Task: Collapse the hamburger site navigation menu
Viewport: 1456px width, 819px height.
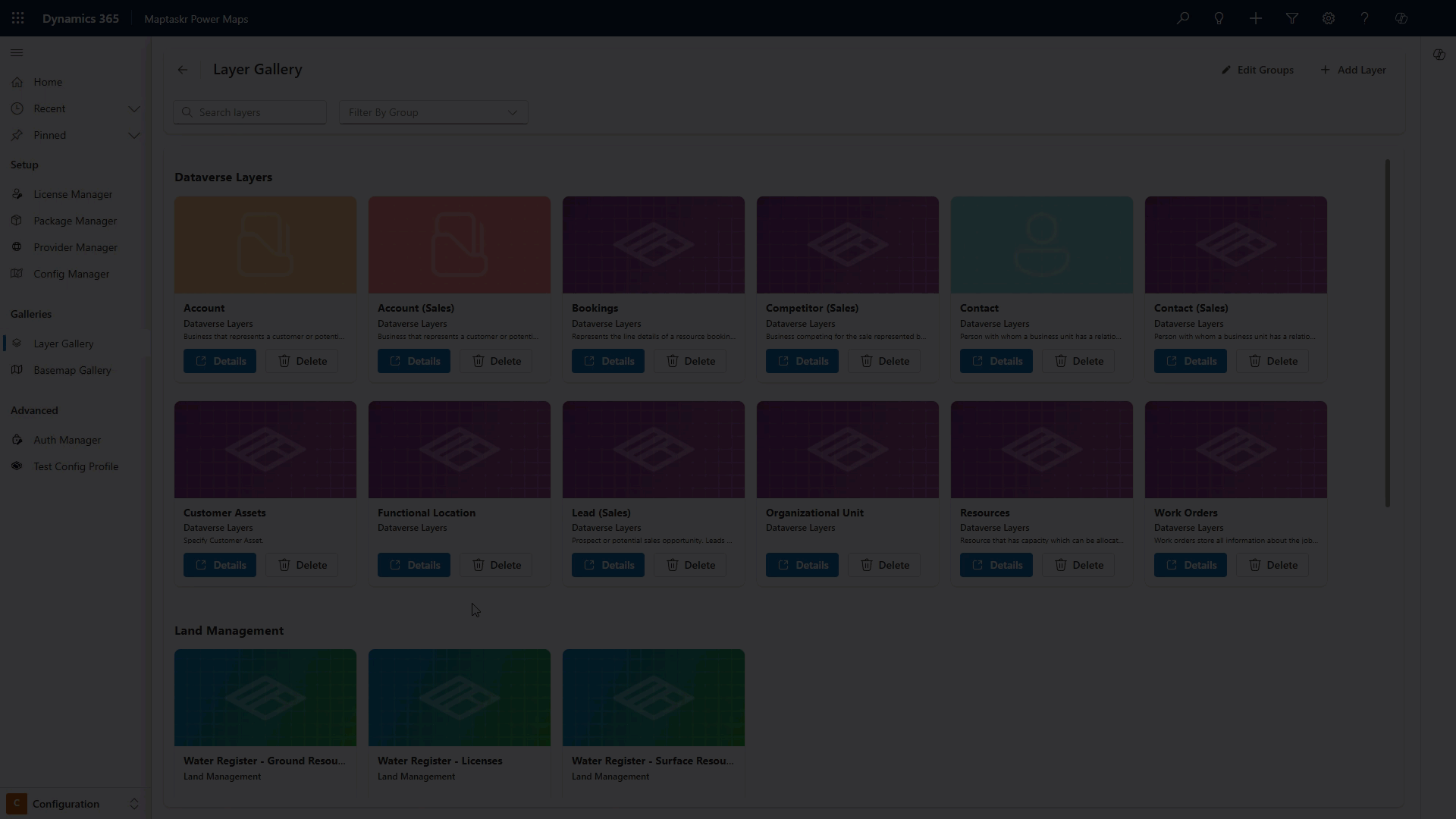Action: pyautogui.click(x=17, y=53)
